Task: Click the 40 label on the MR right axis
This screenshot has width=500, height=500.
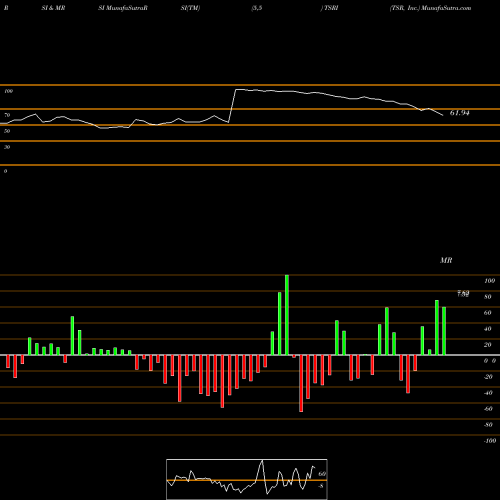Action: coord(488,329)
